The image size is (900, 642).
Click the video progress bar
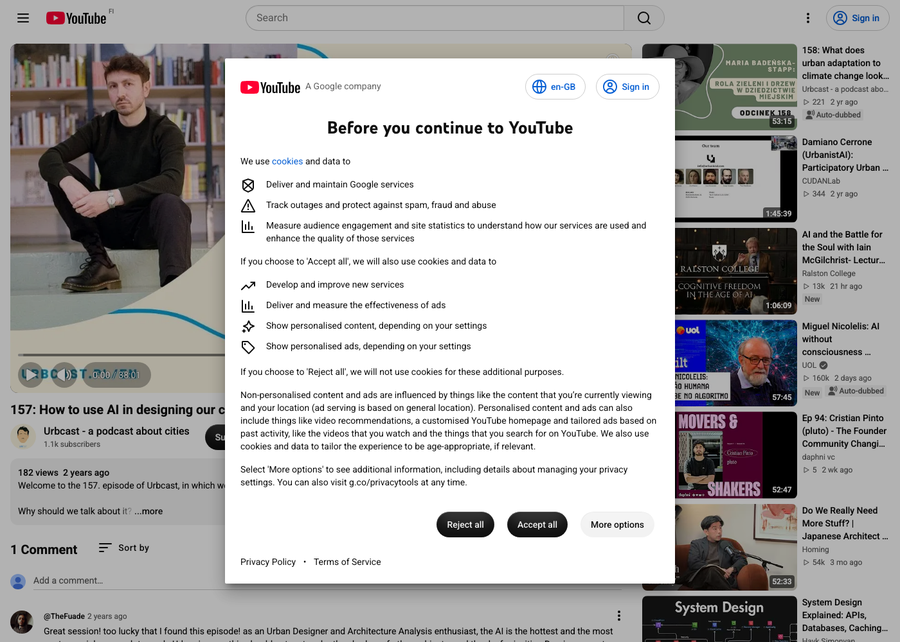point(122,355)
